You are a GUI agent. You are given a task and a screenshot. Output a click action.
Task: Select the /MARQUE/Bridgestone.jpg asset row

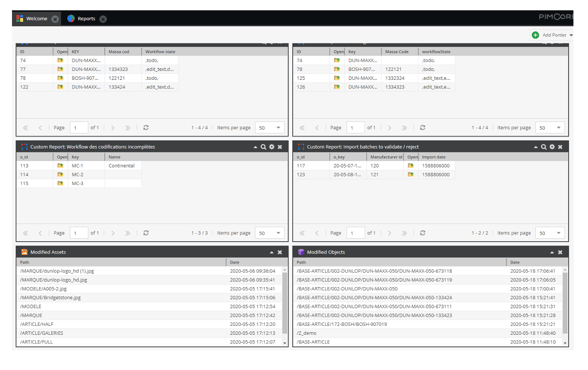point(150,298)
